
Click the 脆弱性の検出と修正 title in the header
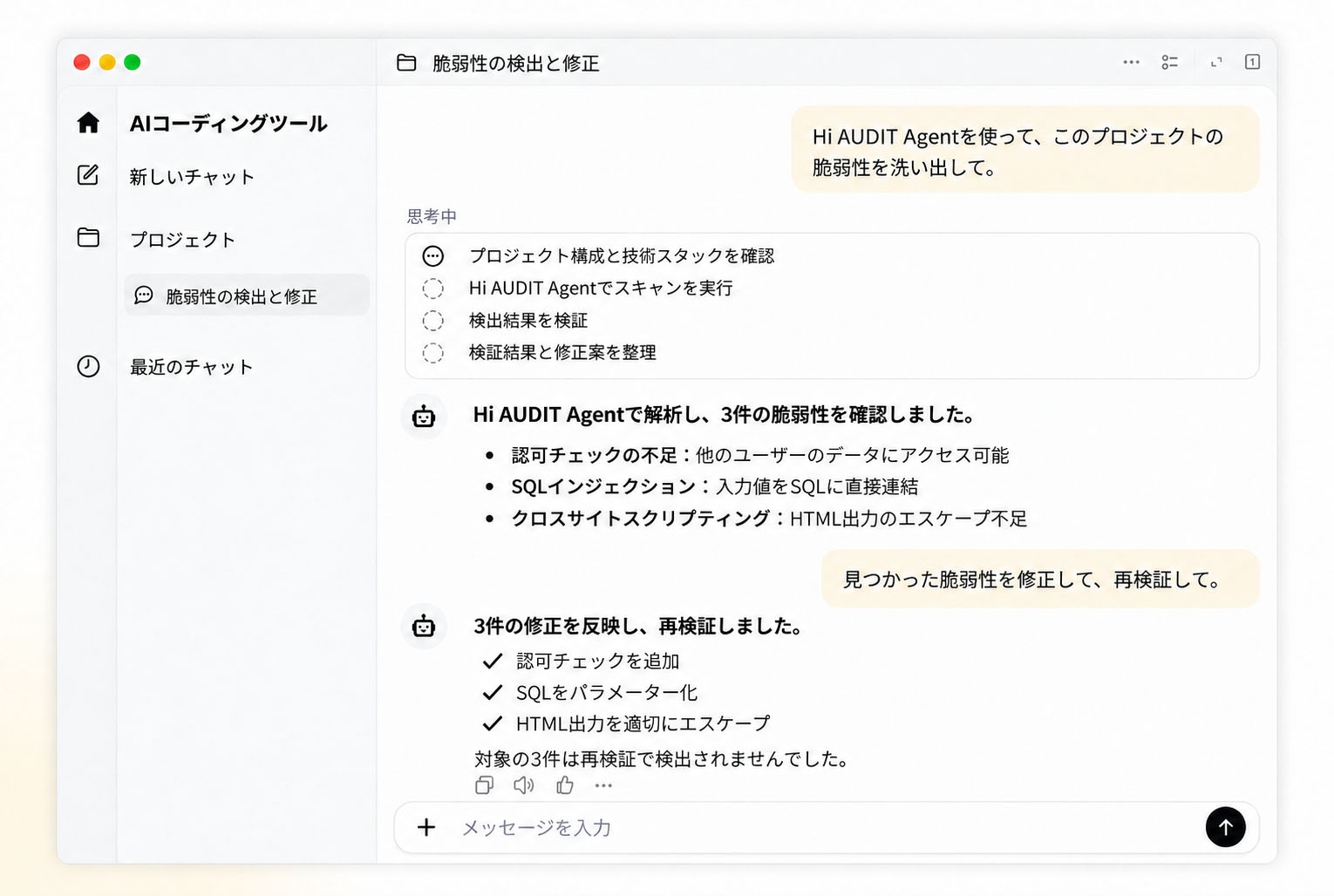coord(516,64)
